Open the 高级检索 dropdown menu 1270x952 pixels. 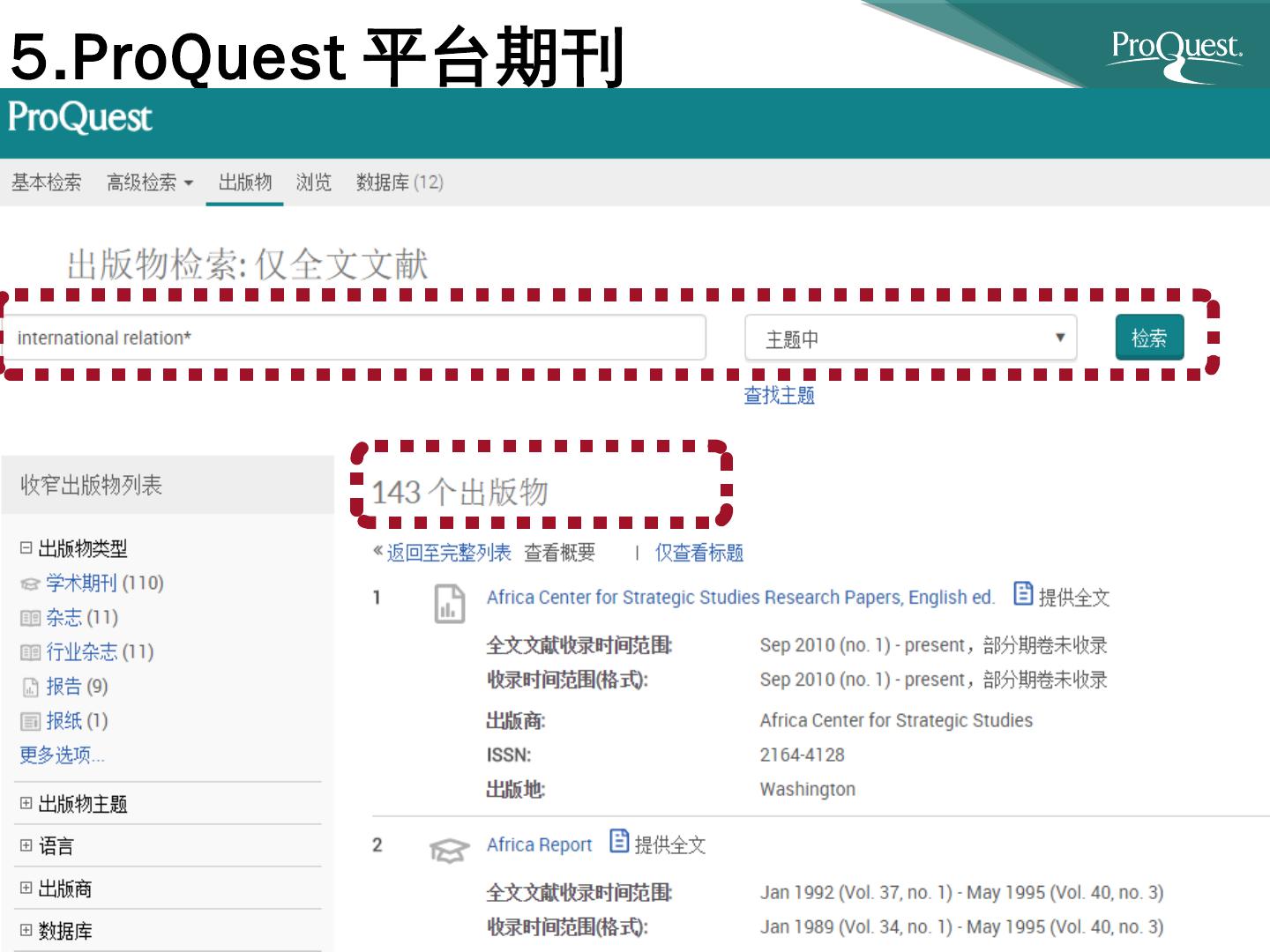[149, 182]
